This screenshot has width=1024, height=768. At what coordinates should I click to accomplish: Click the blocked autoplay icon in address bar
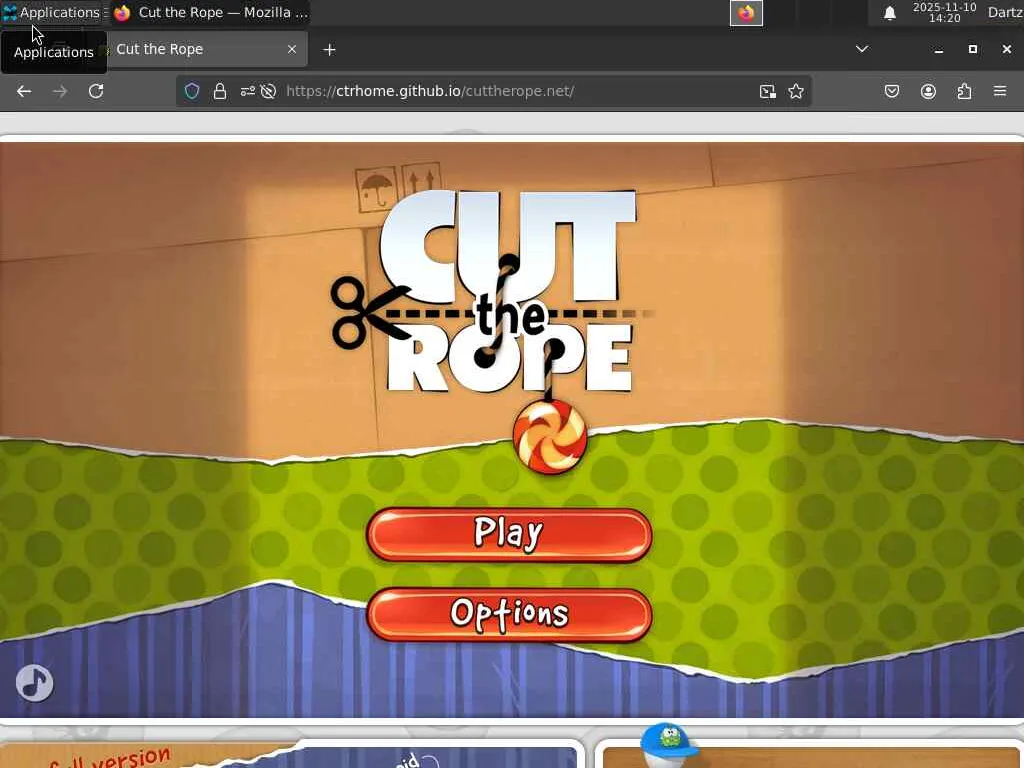(x=268, y=91)
